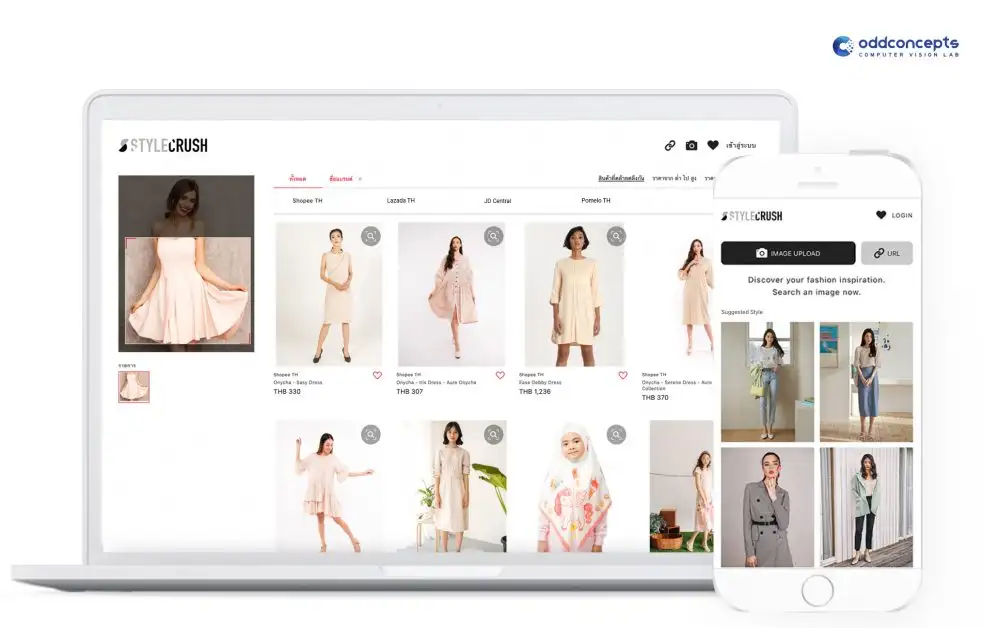Click the LOGIN link on mobile
The width and height of the screenshot is (984, 628).
point(901,215)
